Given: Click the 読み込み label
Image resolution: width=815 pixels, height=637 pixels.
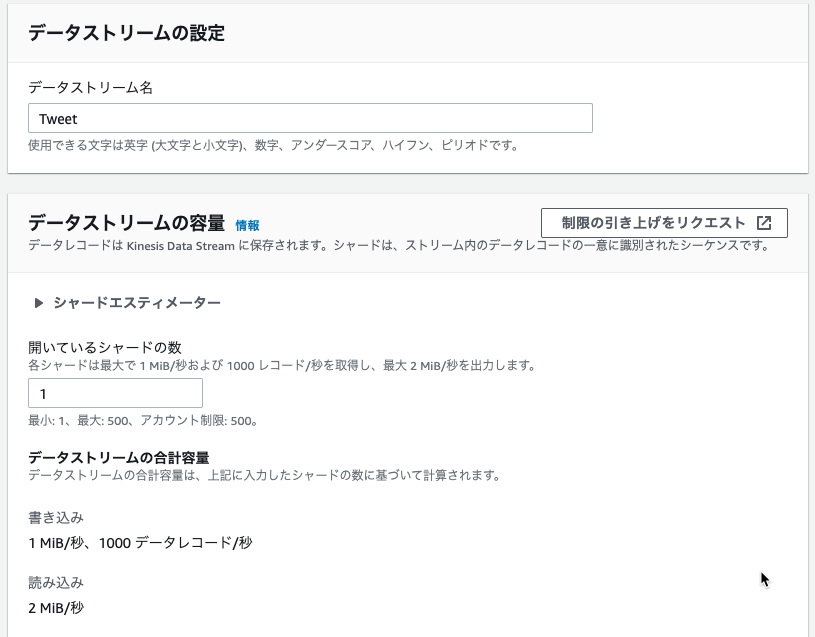Looking at the screenshot, I should (56, 583).
